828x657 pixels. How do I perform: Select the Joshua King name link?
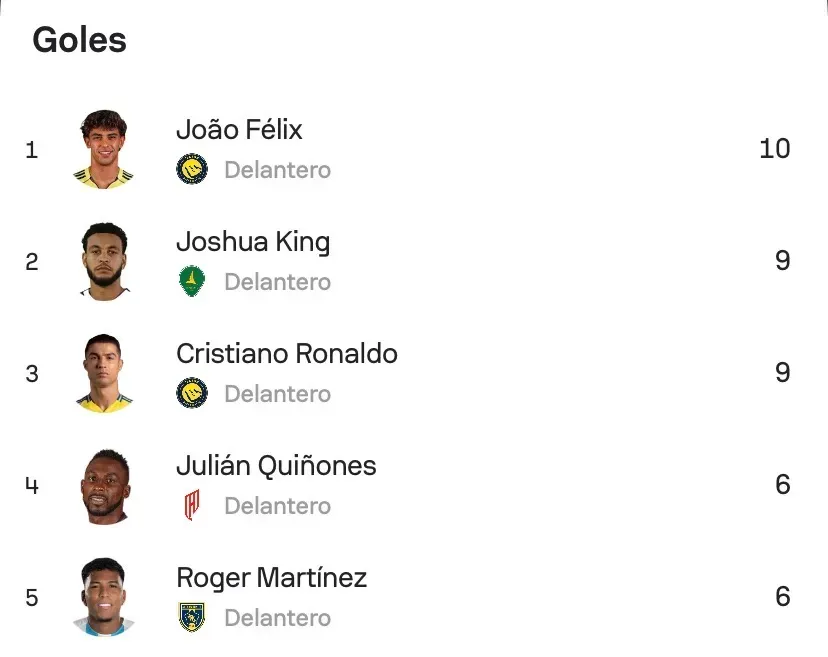click(253, 242)
